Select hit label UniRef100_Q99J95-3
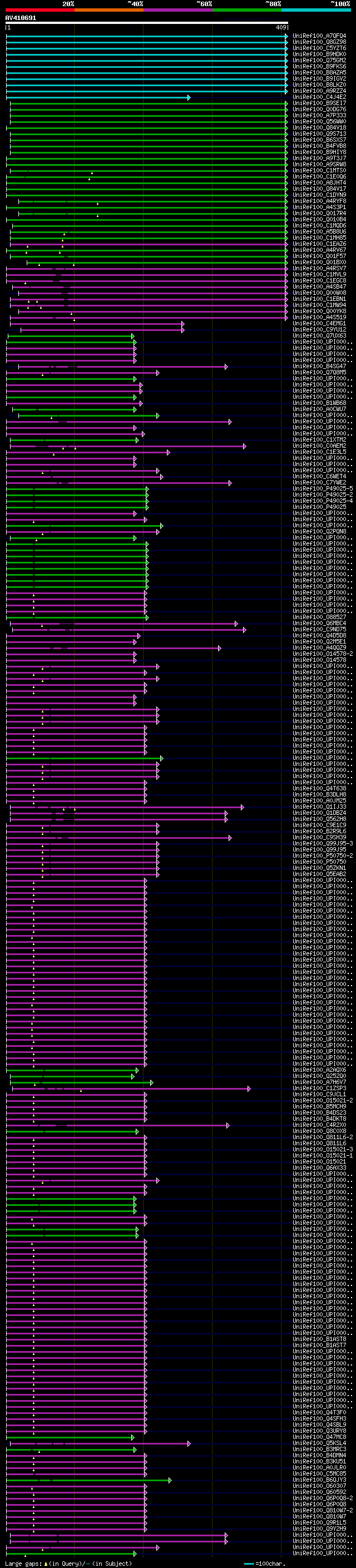This screenshot has height=1568, width=356. pyautogui.click(x=323, y=843)
